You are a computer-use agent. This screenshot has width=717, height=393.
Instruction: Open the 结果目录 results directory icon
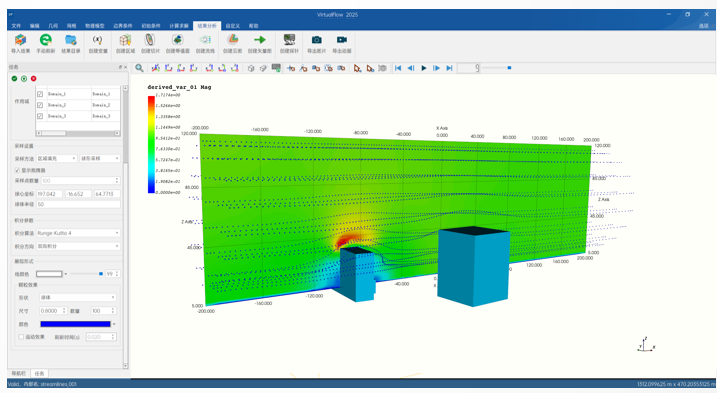point(70,40)
